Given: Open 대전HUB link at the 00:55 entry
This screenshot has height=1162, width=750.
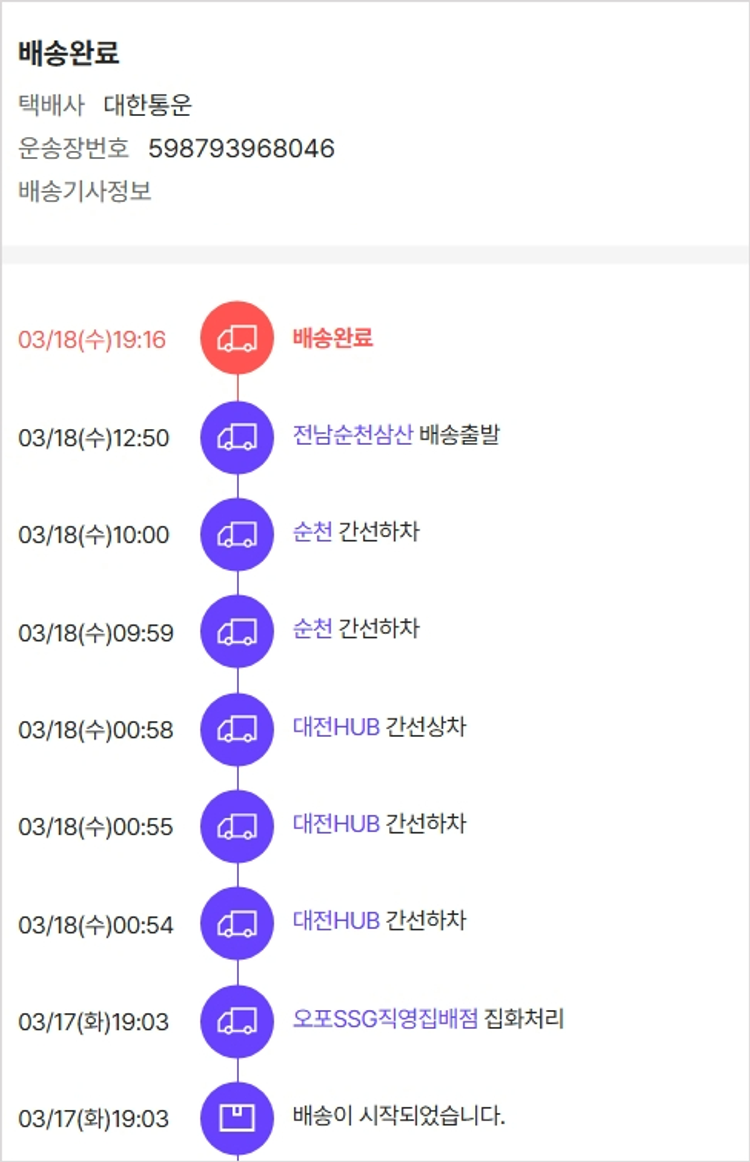Looking at the screenshot, I should 336,824.
